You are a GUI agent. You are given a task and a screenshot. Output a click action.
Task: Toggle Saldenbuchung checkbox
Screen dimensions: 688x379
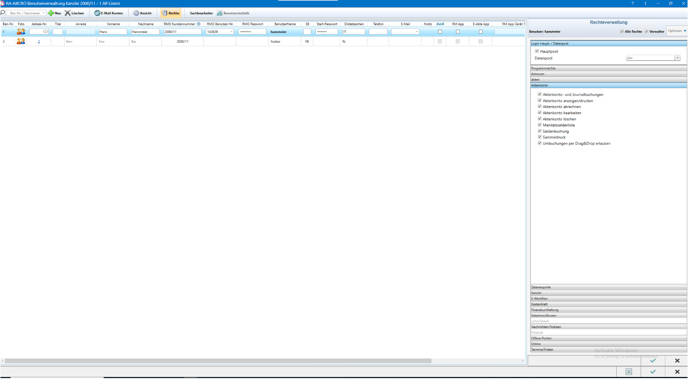pos(539,131)
